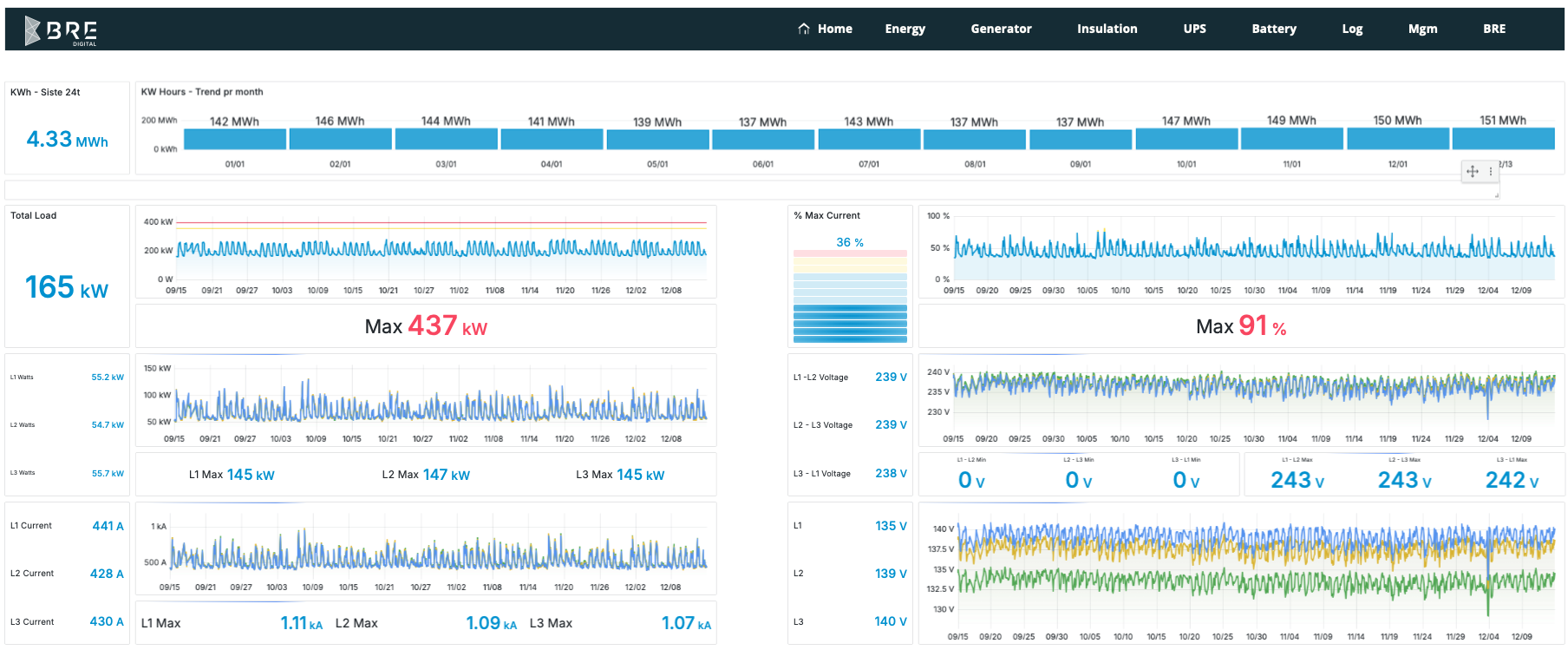This screenshot has width=1568, height=650.
Task: Click the phase current kA trend graph
Action: pos(426,549)
